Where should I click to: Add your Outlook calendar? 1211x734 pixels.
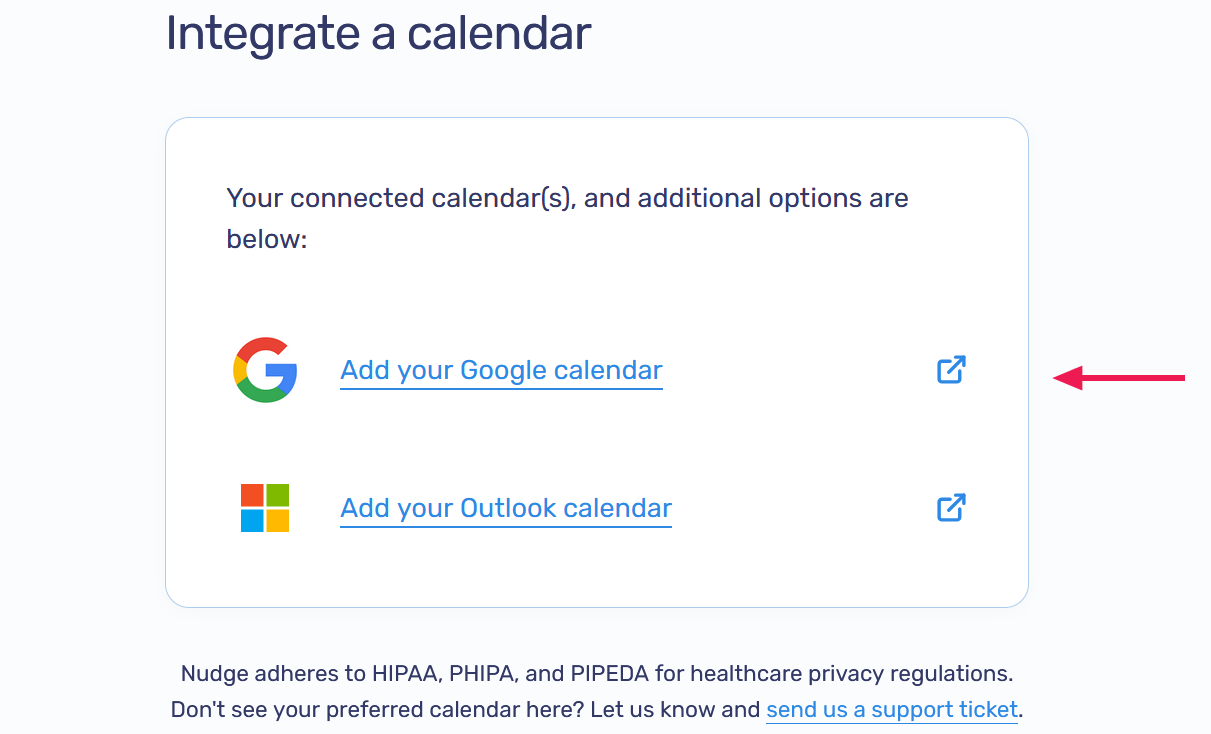coord(506,508)
